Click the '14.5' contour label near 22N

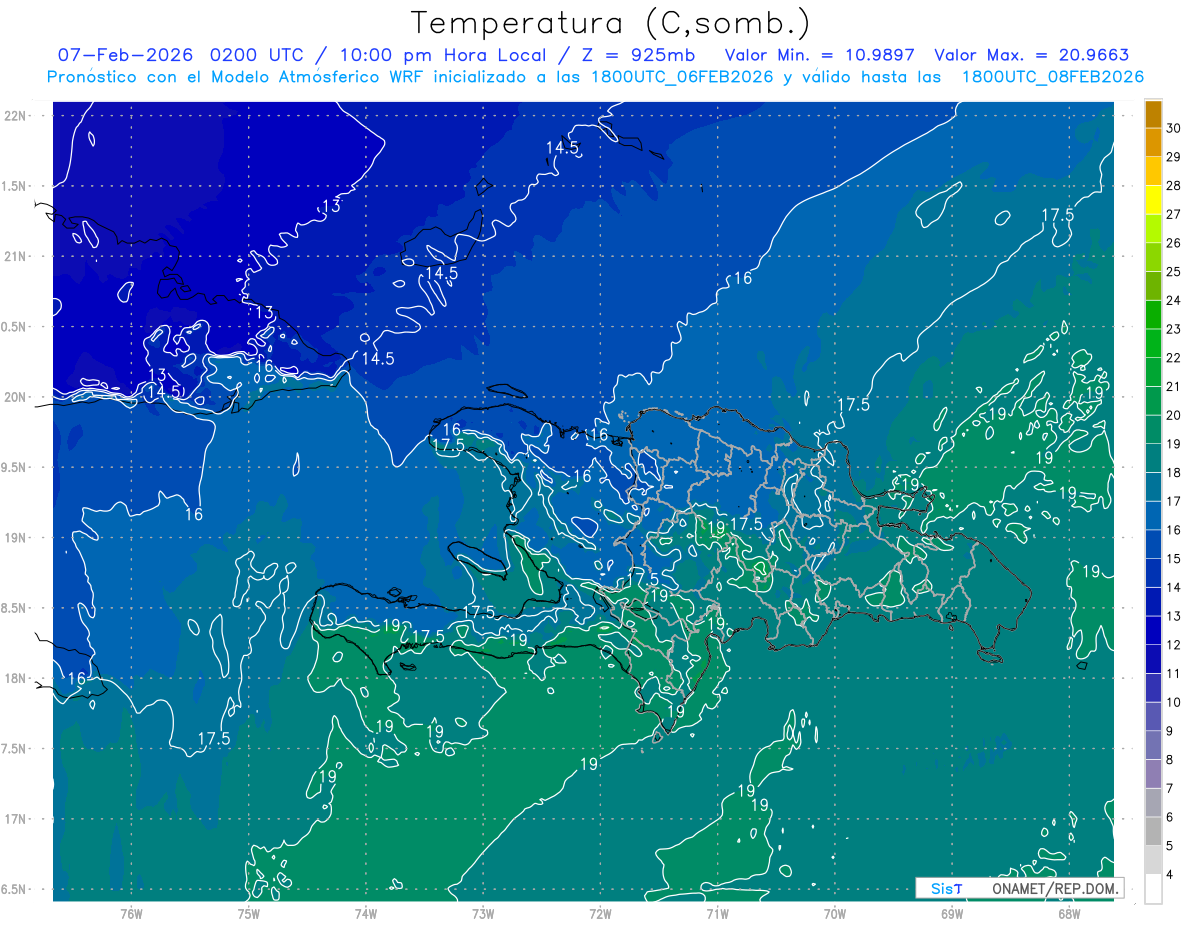click(x=562, y=148)
